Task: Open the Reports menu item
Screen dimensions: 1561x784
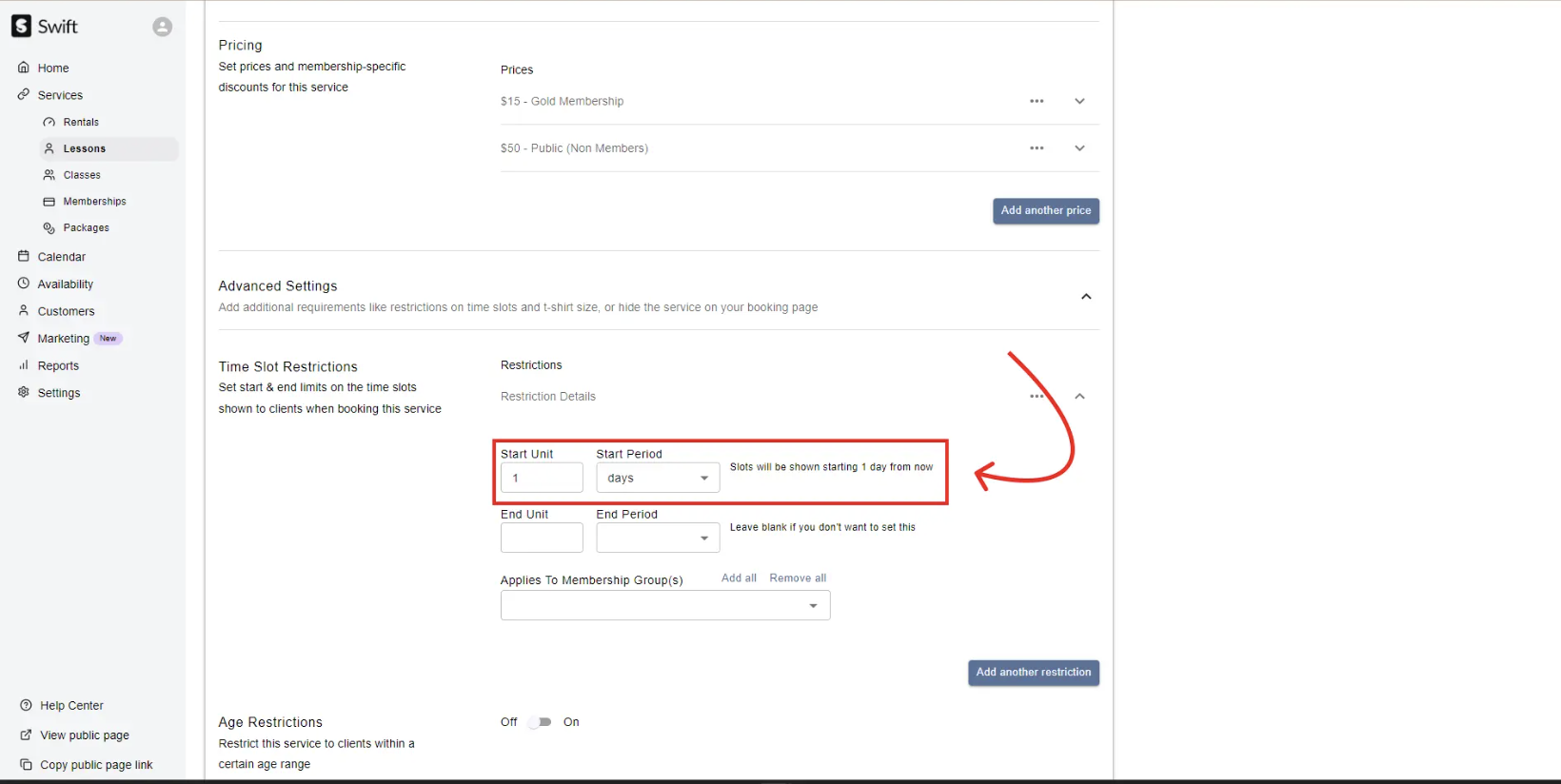Action: coord(58,365)
